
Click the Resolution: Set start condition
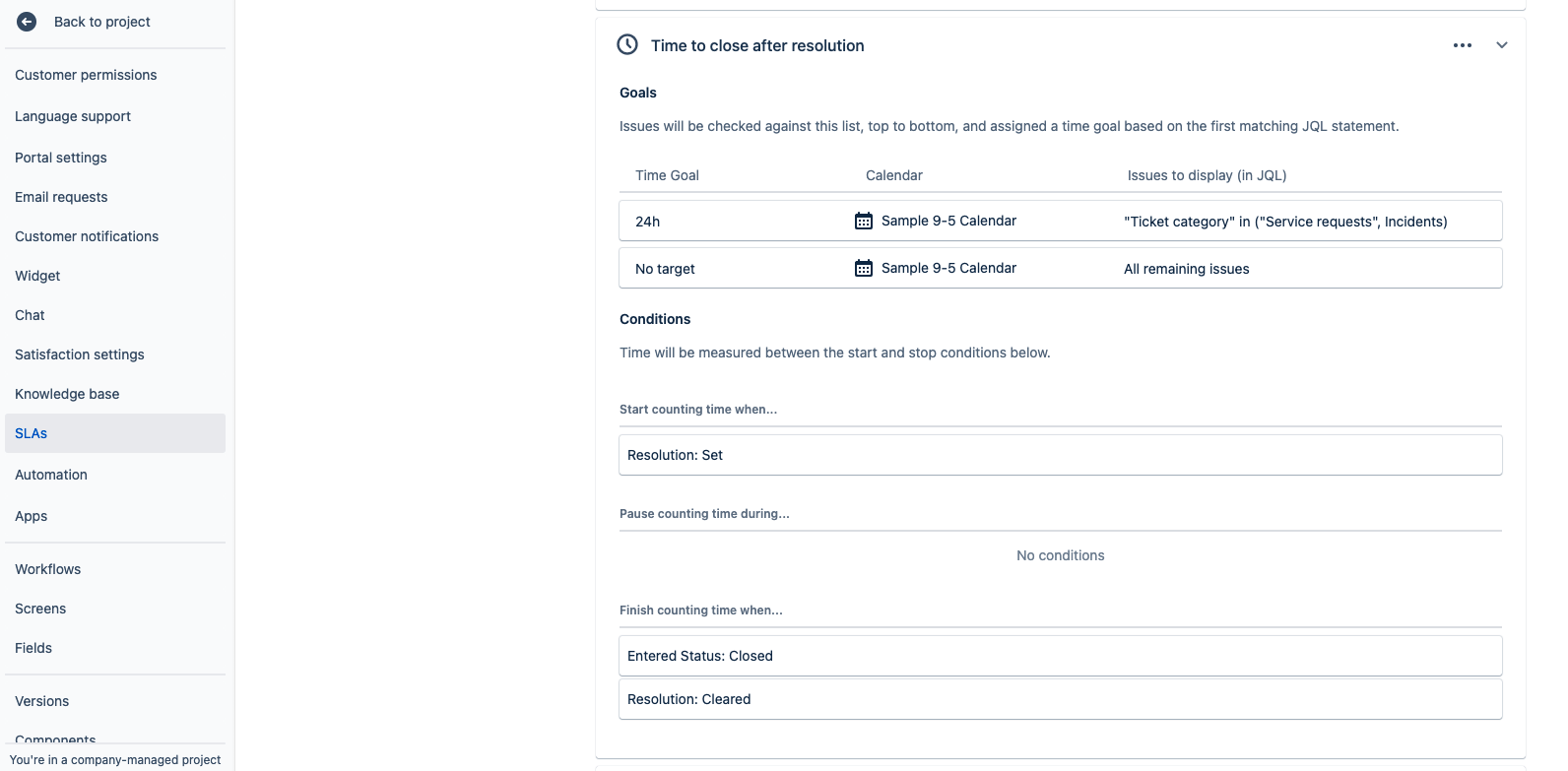[676, 455]
